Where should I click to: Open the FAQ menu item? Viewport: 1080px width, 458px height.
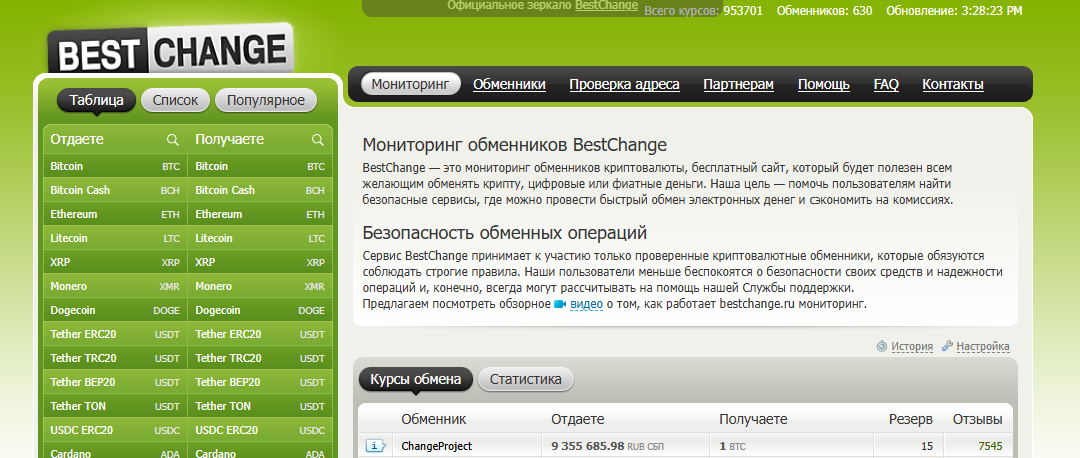click(x=886, y=85)
